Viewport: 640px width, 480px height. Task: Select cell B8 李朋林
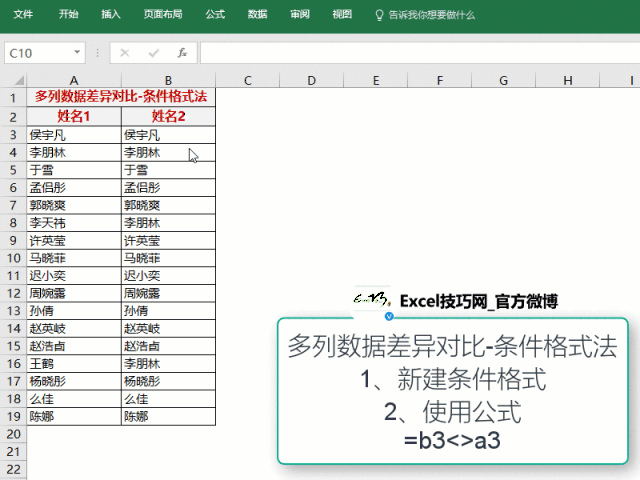point(168,223)
